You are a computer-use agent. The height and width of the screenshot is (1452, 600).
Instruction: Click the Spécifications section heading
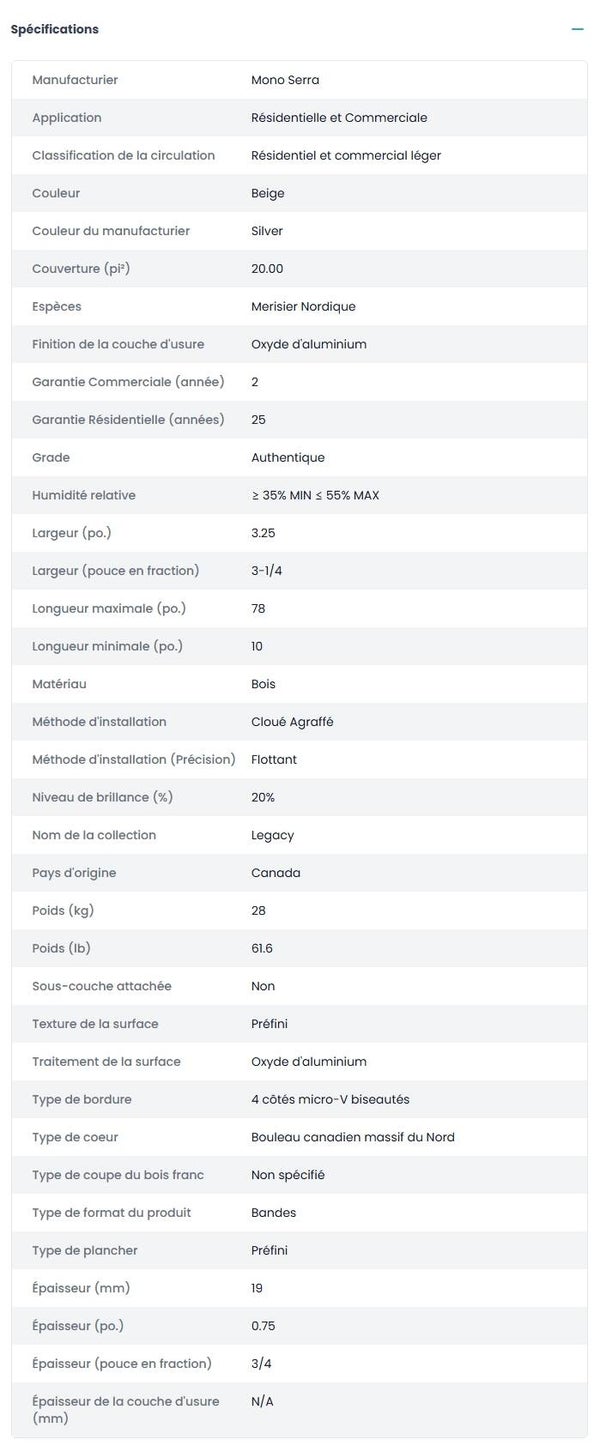click(55, 30)
